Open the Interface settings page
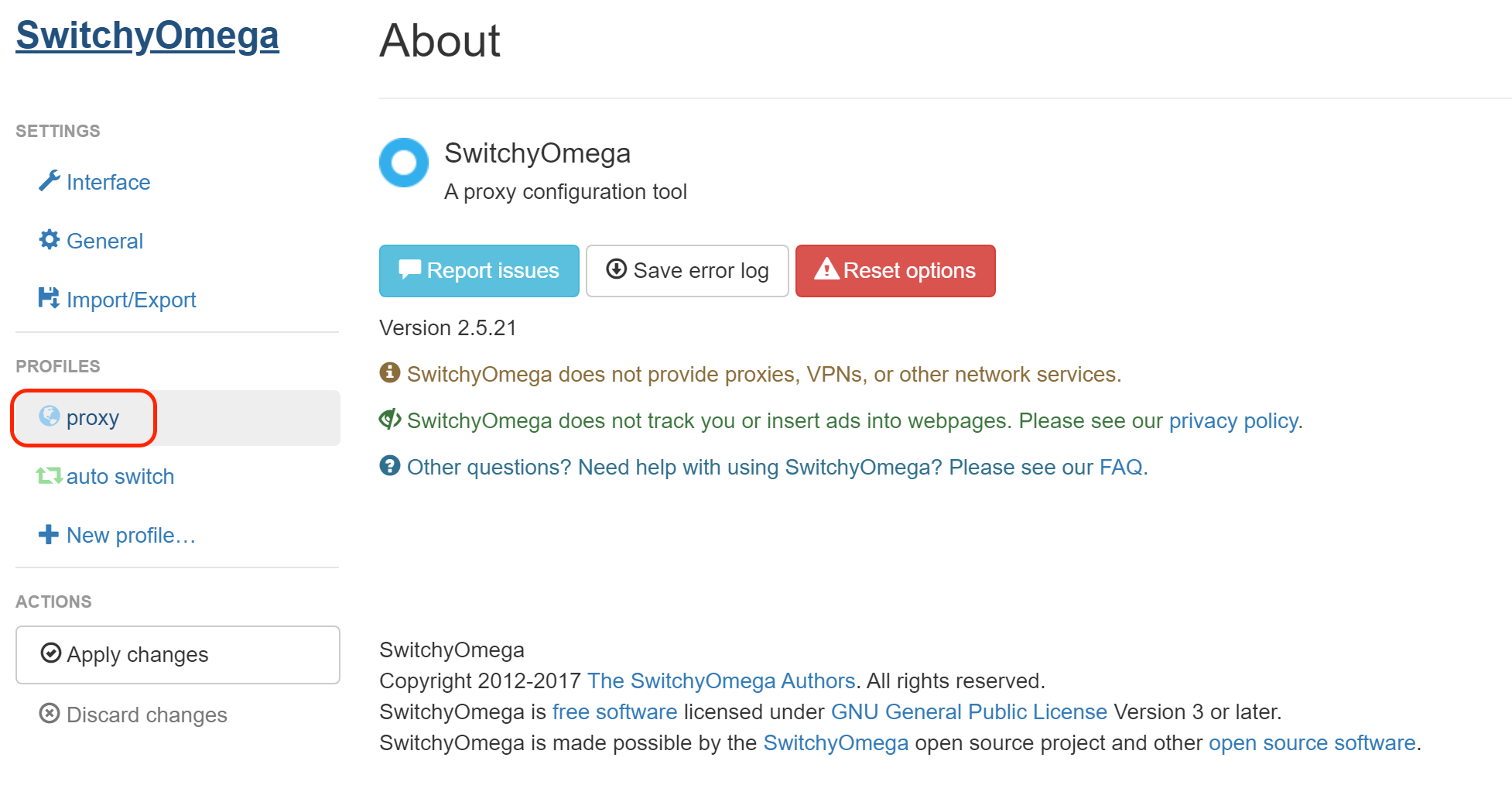Screen dimensions: 1512x785 coord(108,182)
